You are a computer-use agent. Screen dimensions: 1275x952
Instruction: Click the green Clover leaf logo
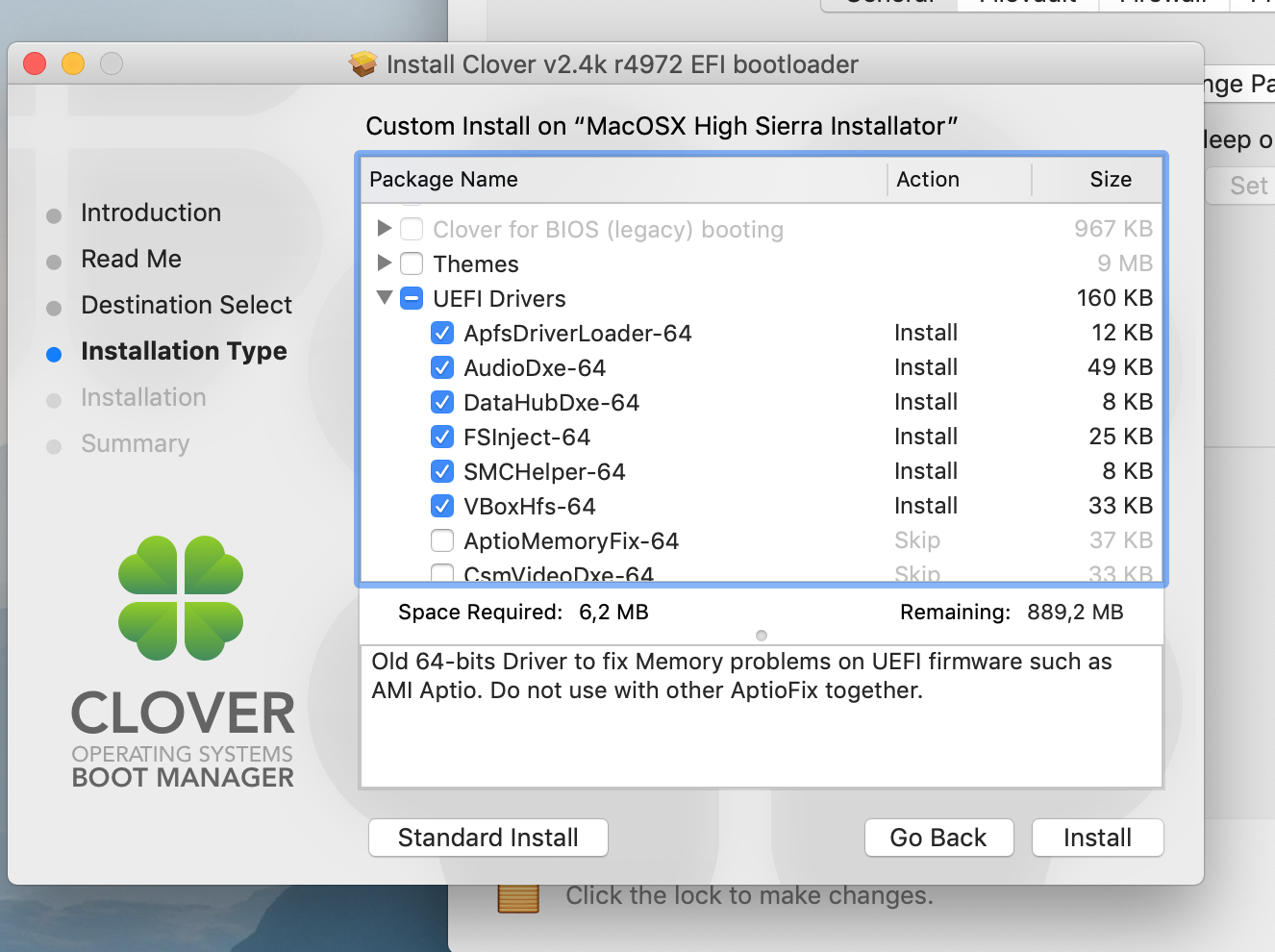point(181,598)
